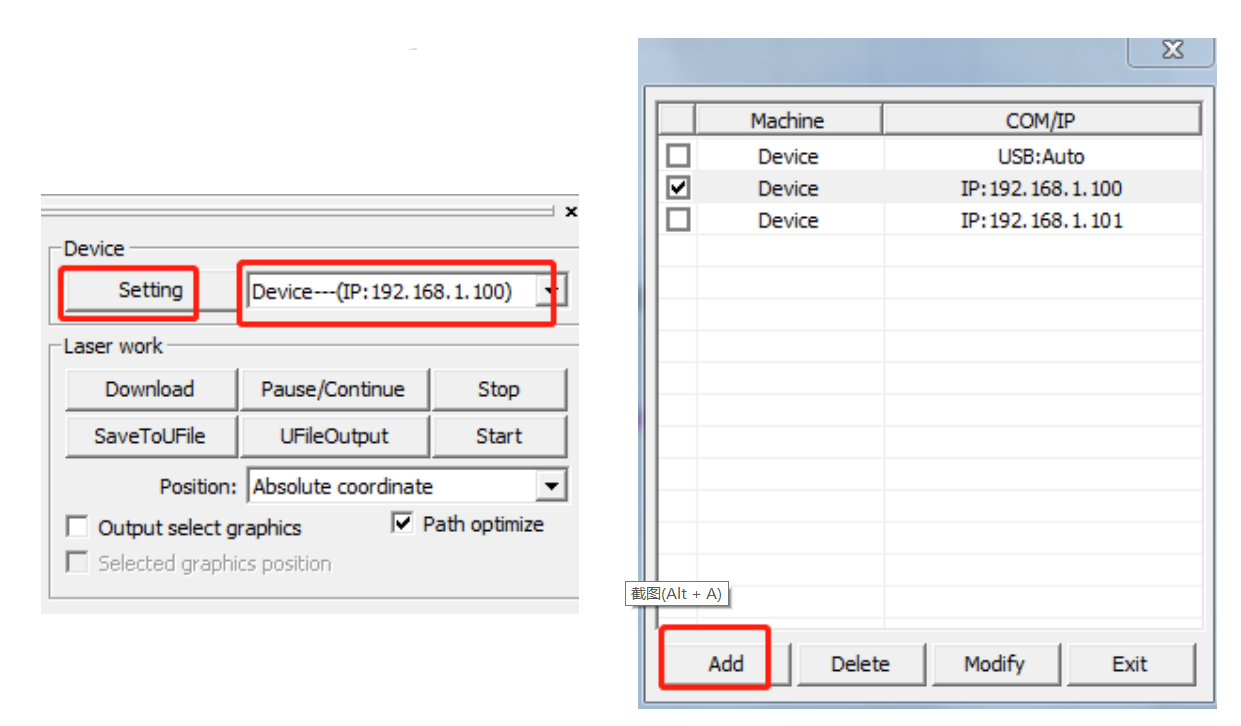The image size is (1241, 726).
Task: Tick the IP:192.168.1.101 device checkbox
Action: pyautogui.click(x=679, y=220)
